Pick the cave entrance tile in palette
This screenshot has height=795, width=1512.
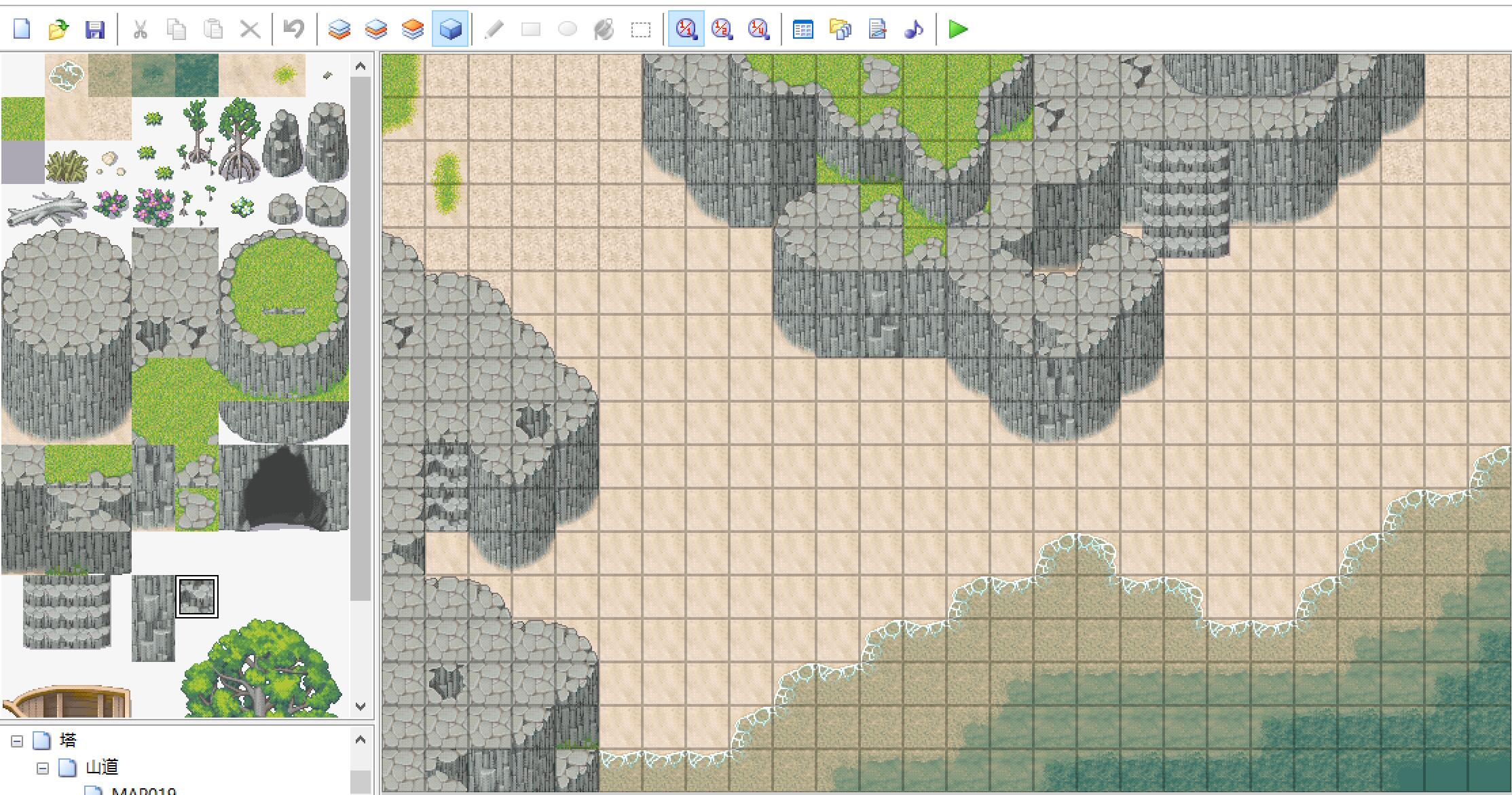click(x=284, y=487)
